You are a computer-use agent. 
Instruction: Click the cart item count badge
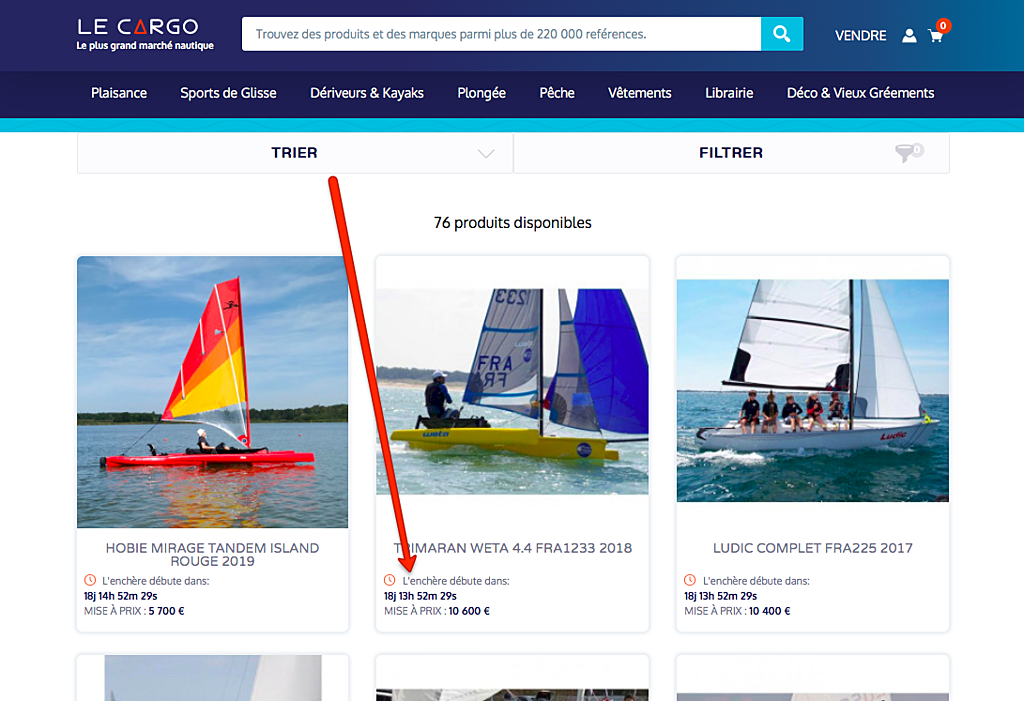(x=943, y=25)
